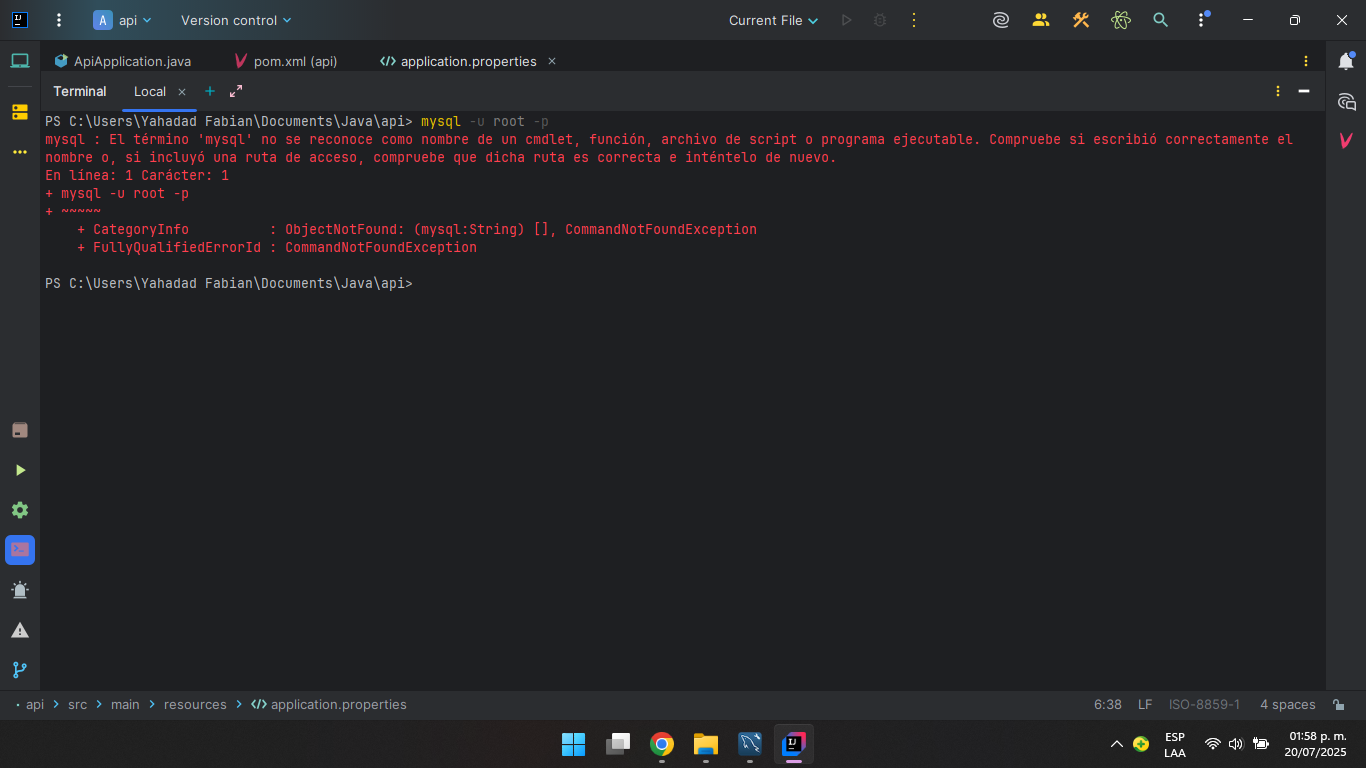Open the Services tool window gear icon
The image size is (1366, 768).
point(20,510)
